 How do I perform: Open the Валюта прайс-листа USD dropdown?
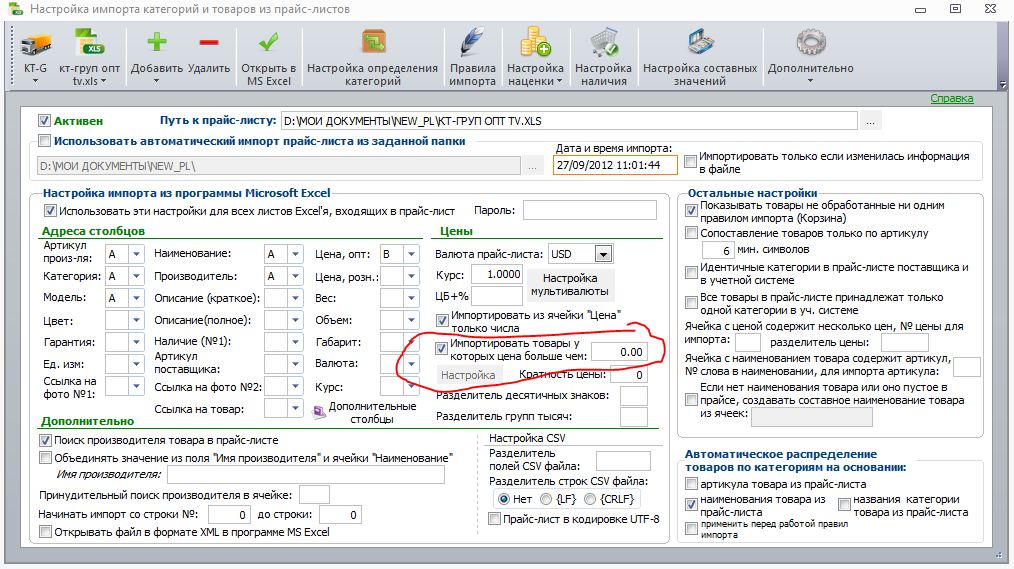pyautogui.click(x=603, y=254)
